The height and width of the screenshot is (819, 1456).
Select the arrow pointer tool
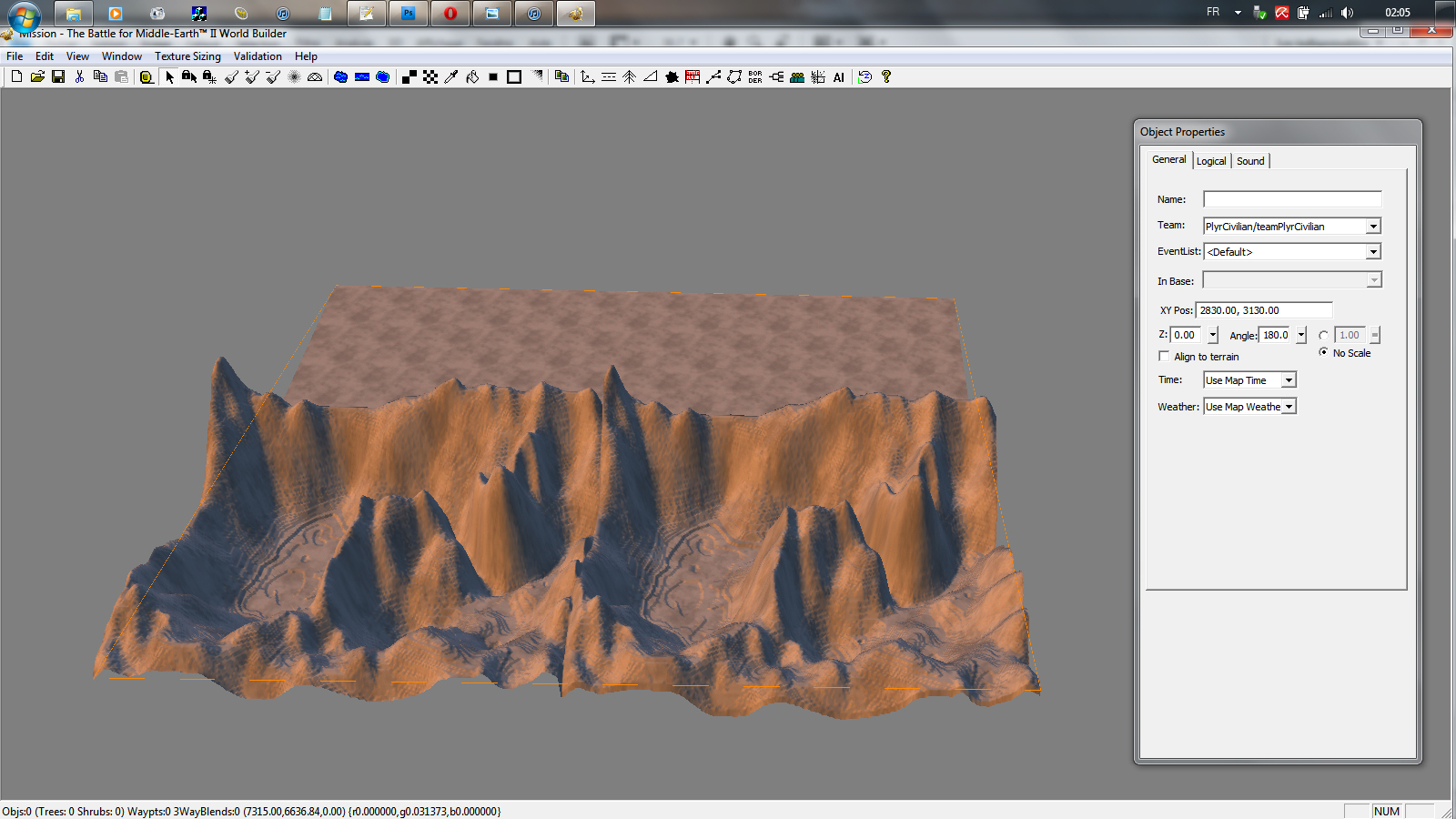tap(169, 77)
